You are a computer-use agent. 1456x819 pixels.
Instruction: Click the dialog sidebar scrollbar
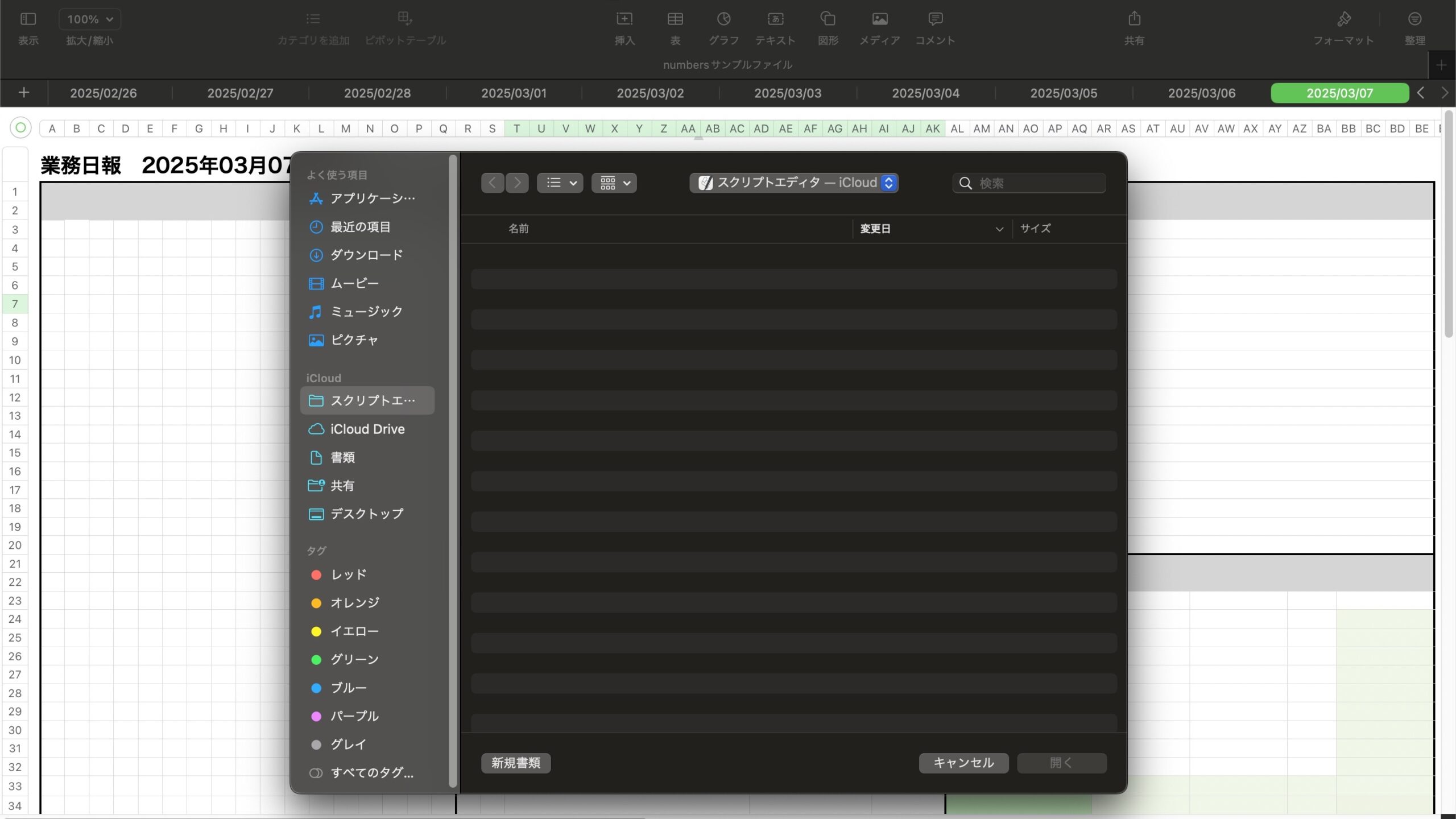tap(453, 471)
